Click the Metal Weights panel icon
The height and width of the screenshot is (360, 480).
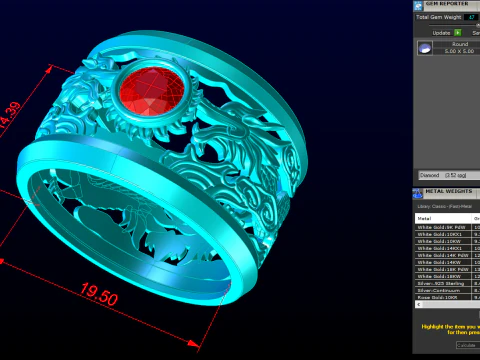click(418, 193)
